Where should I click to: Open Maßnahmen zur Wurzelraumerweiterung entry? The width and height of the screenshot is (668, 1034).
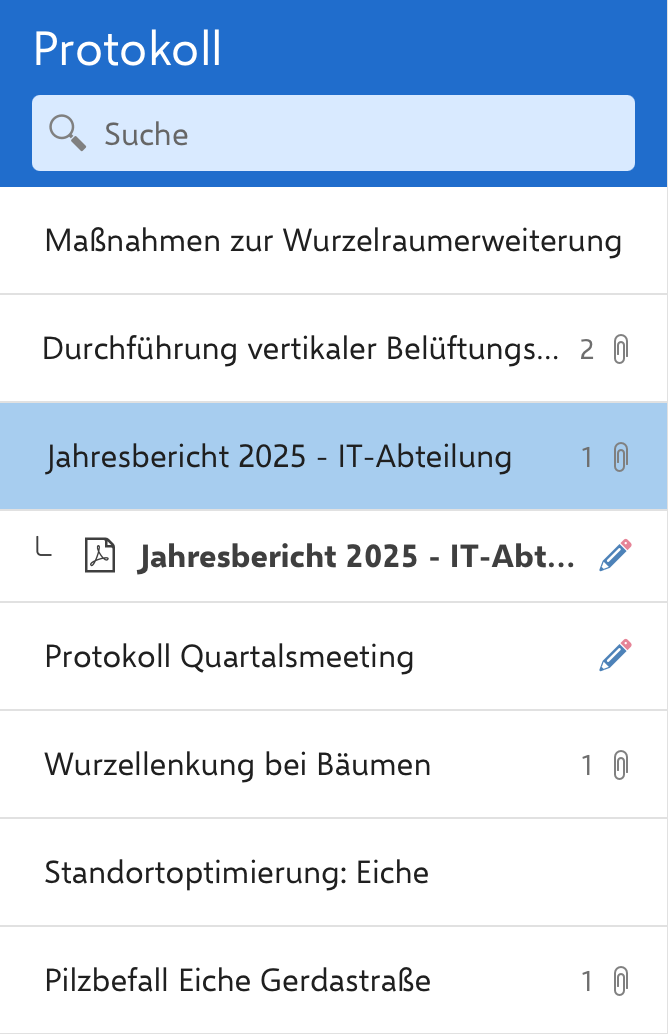click(x=333, y=241)
